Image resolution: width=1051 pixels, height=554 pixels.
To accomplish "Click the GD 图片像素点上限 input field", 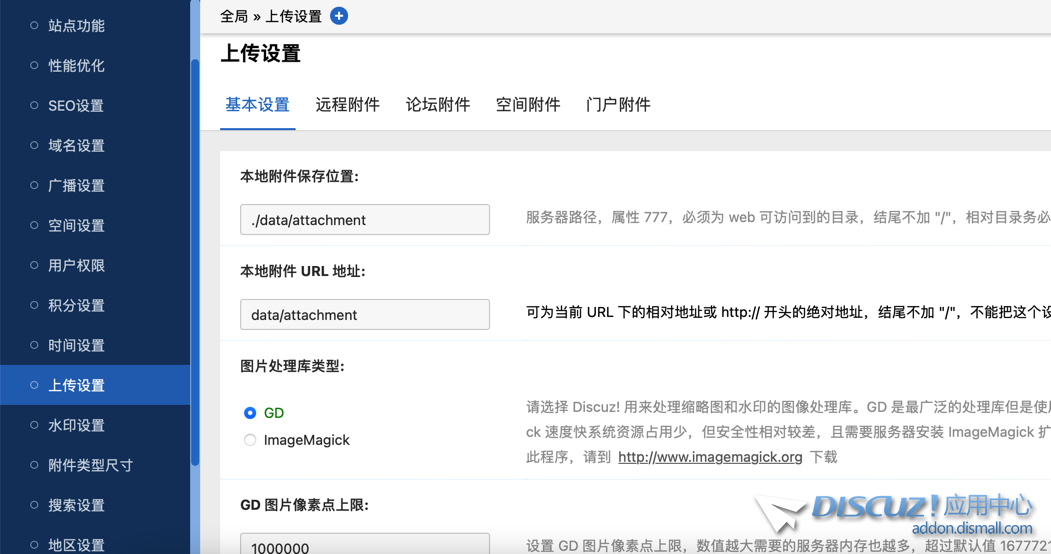I will point(364,545).
